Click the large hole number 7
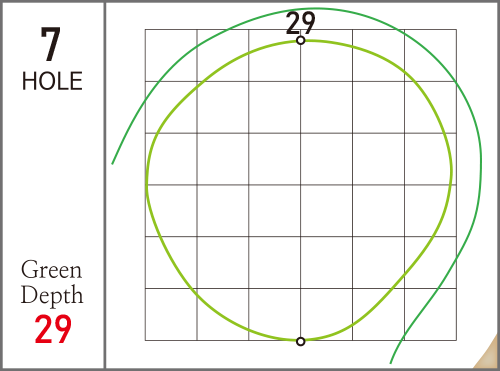 point(51,44)
